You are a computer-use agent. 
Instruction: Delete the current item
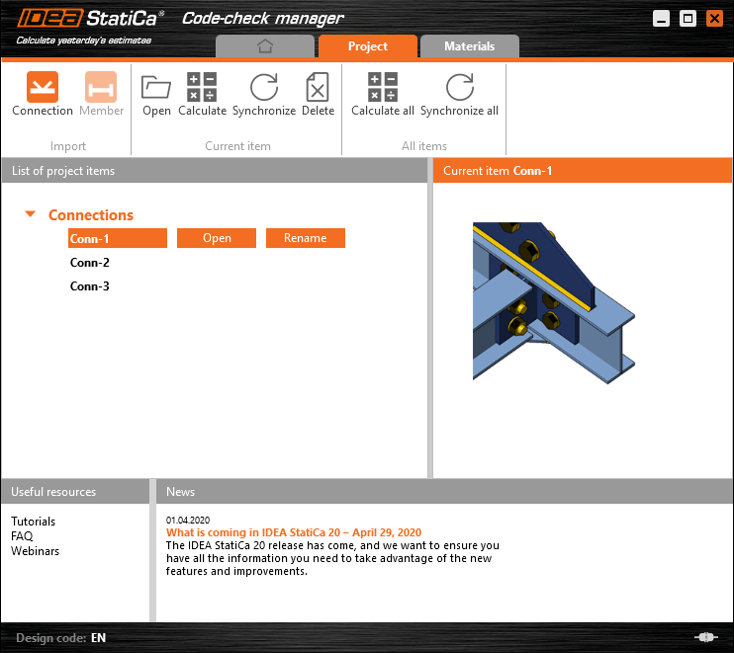318,94
